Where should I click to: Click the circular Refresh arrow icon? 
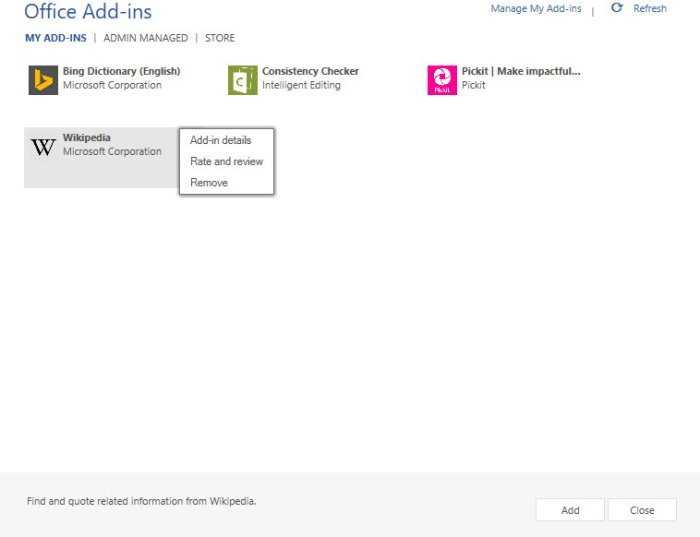point(617,8)
